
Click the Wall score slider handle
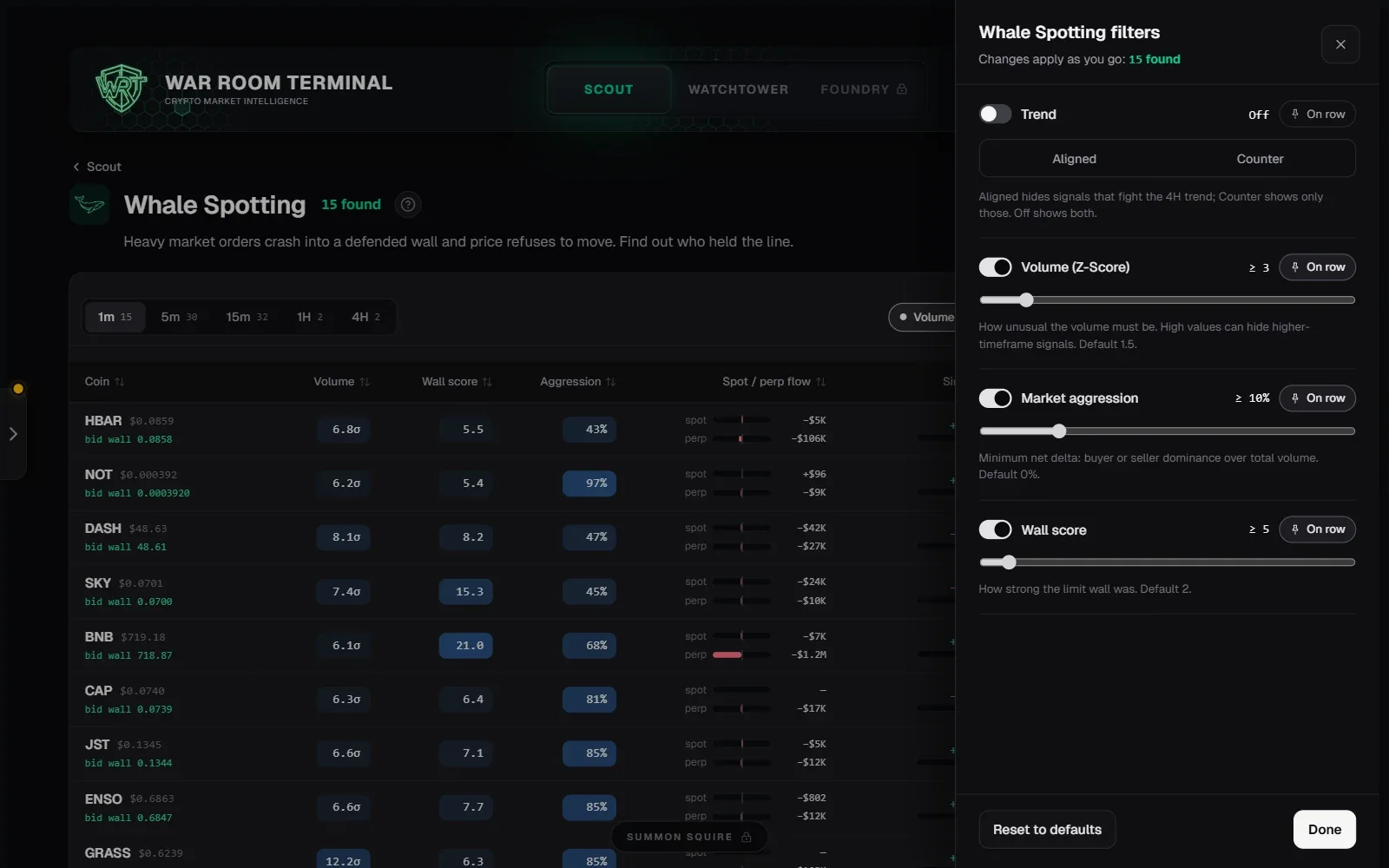click(1009, 562)
